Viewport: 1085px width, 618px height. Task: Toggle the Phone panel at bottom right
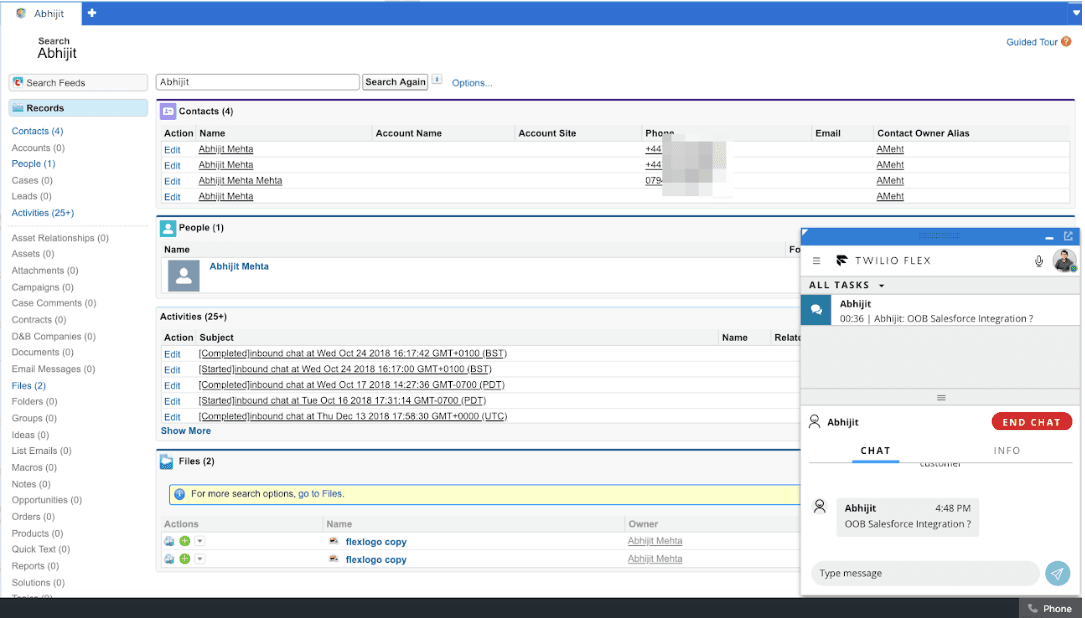point(1049,607)
